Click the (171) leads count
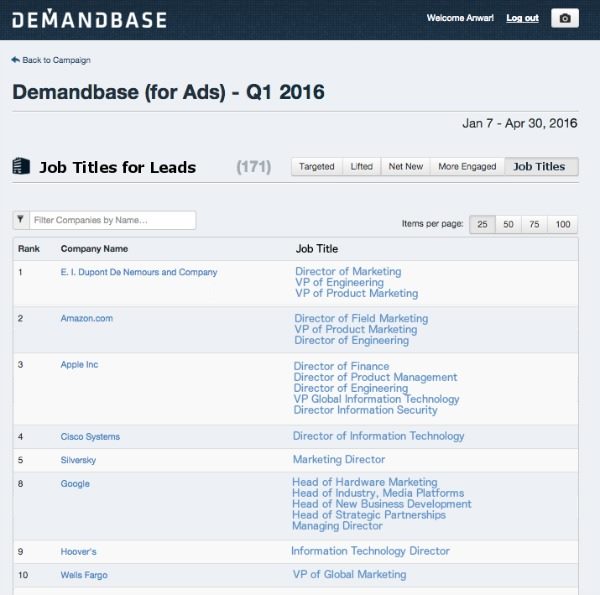This screenshot has width=600, height=595. 254,167
